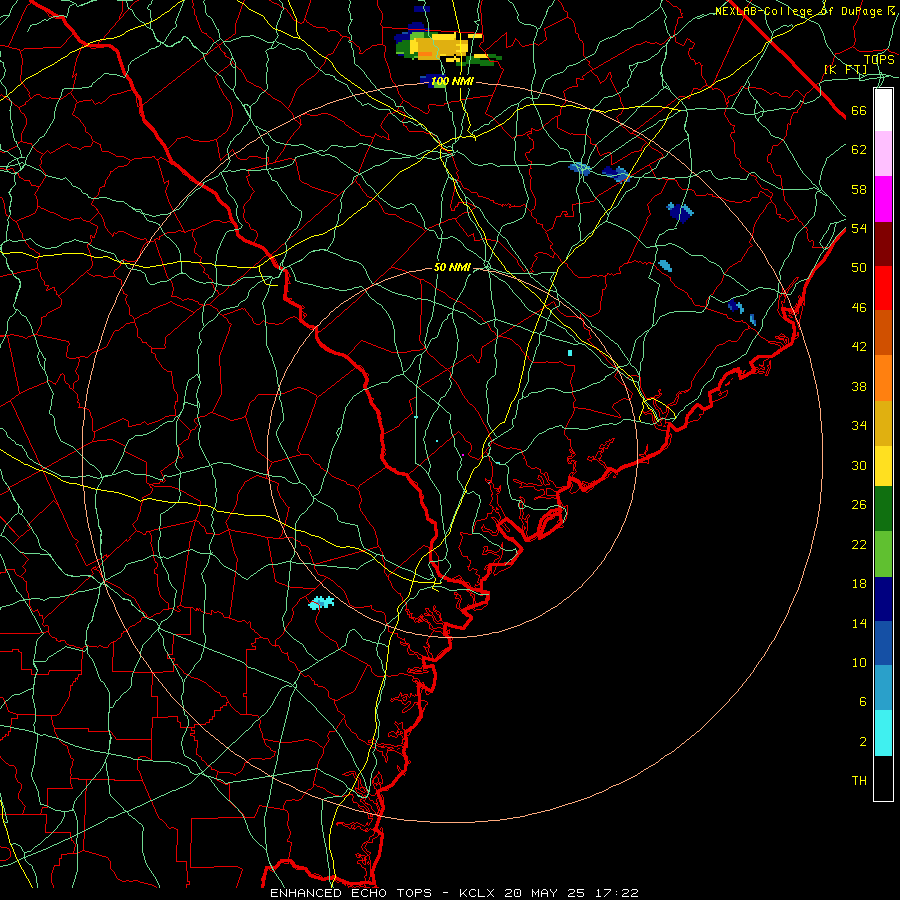Click the large yellow-orange storm echo at top
Image resolution: width=900 pixels, height=900 pixels.
pyautogui.click(x=439, y=46)
